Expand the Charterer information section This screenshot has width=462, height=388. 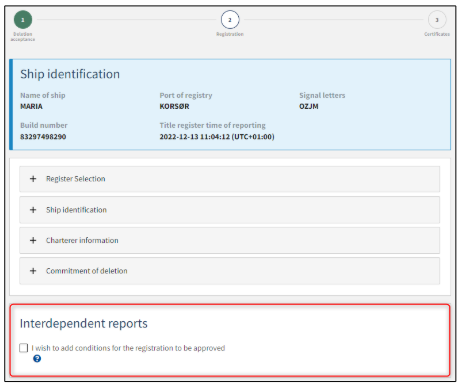click(x=229, y=240)
